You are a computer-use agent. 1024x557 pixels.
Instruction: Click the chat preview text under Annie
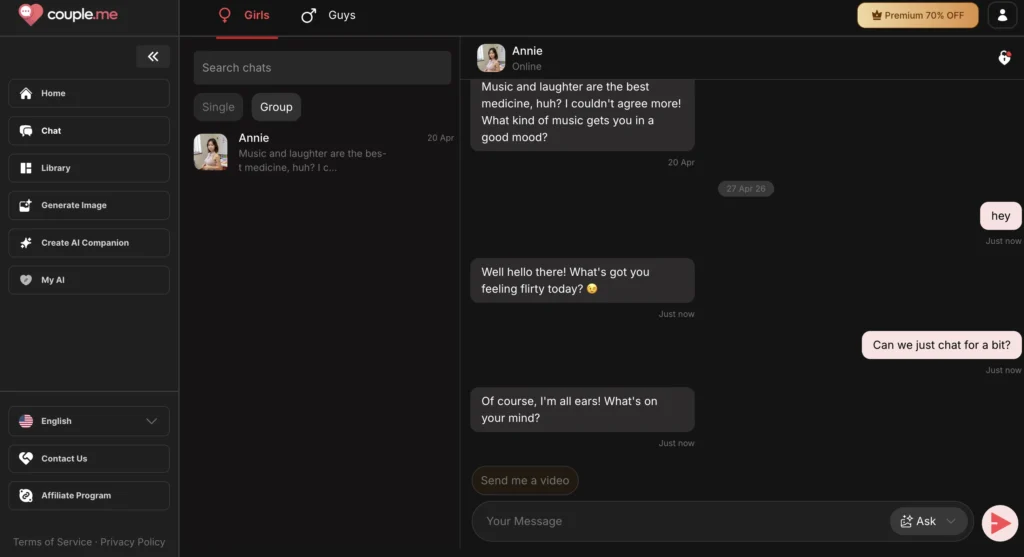312,161
